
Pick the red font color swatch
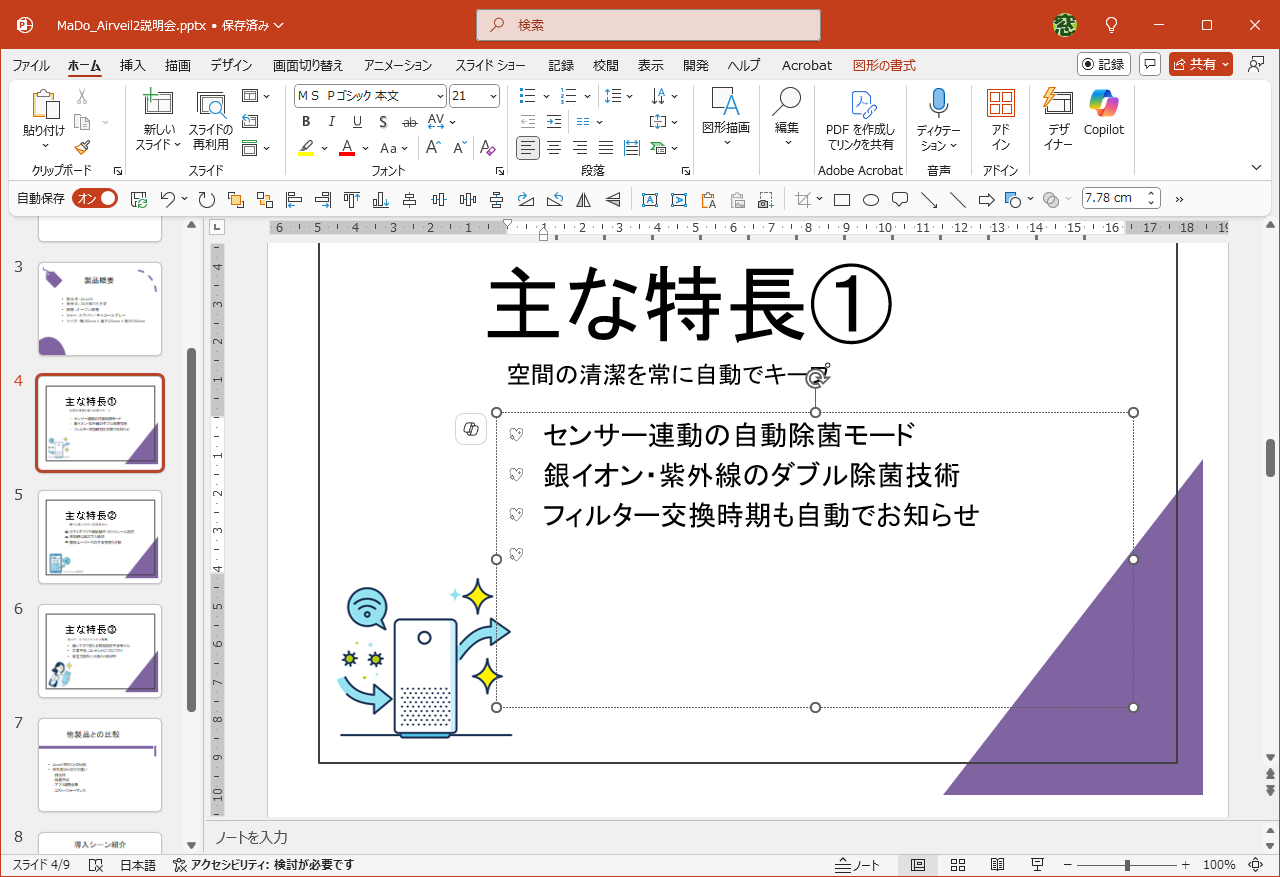tap(345, 147)
